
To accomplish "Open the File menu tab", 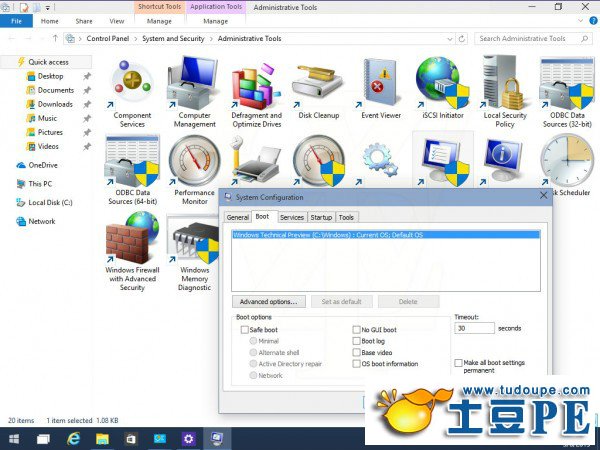I will click(x=16, y=21).
